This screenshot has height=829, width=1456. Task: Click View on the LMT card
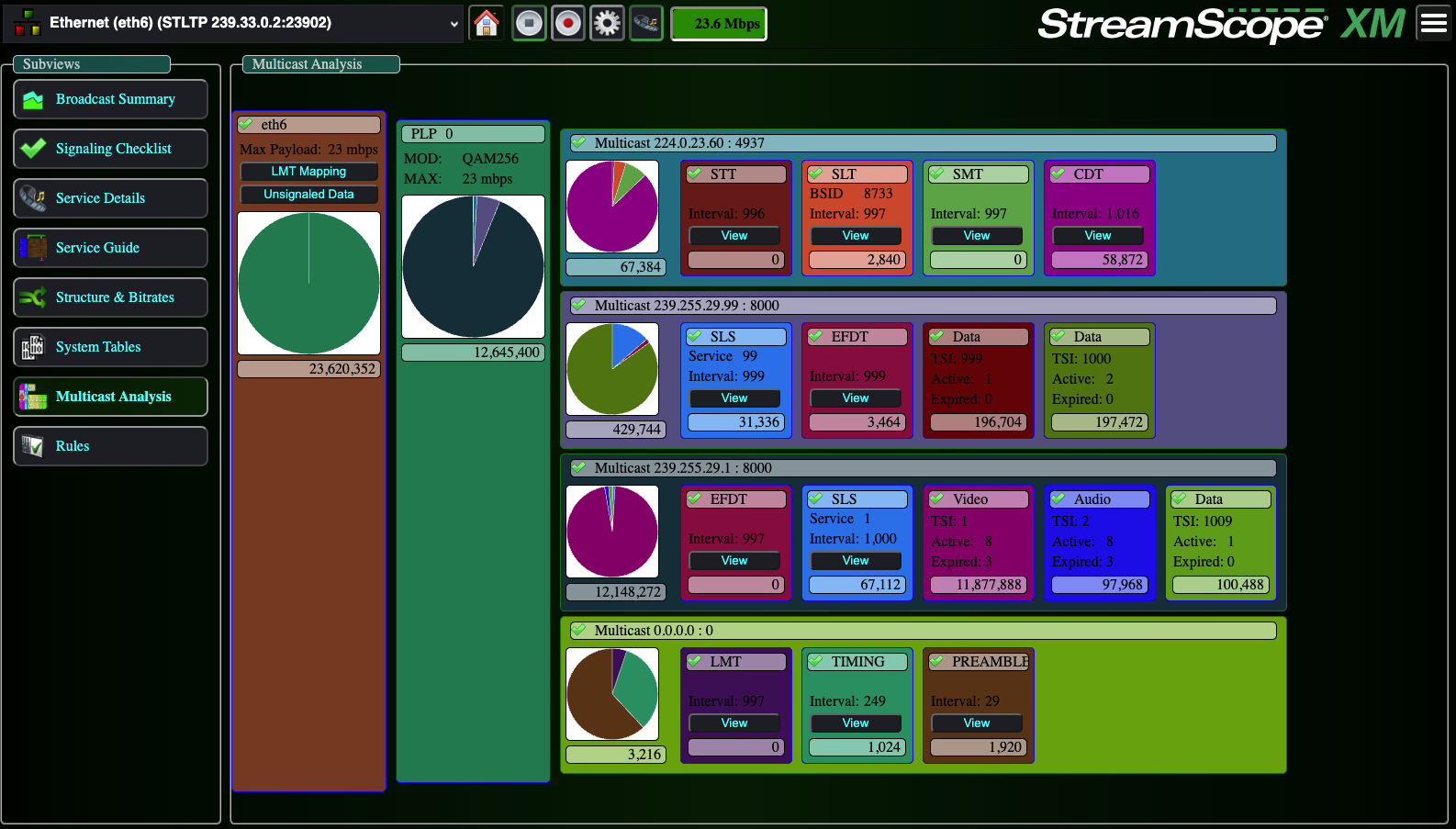tap(734, 723)
